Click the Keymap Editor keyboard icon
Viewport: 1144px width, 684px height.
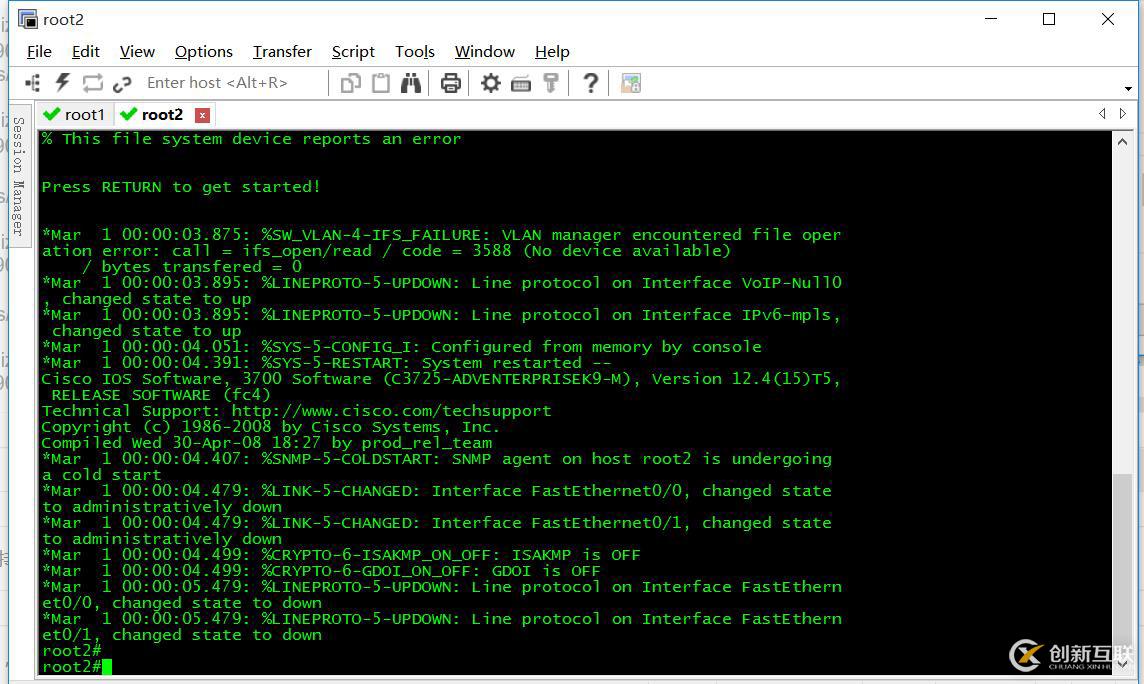[521, 85]
